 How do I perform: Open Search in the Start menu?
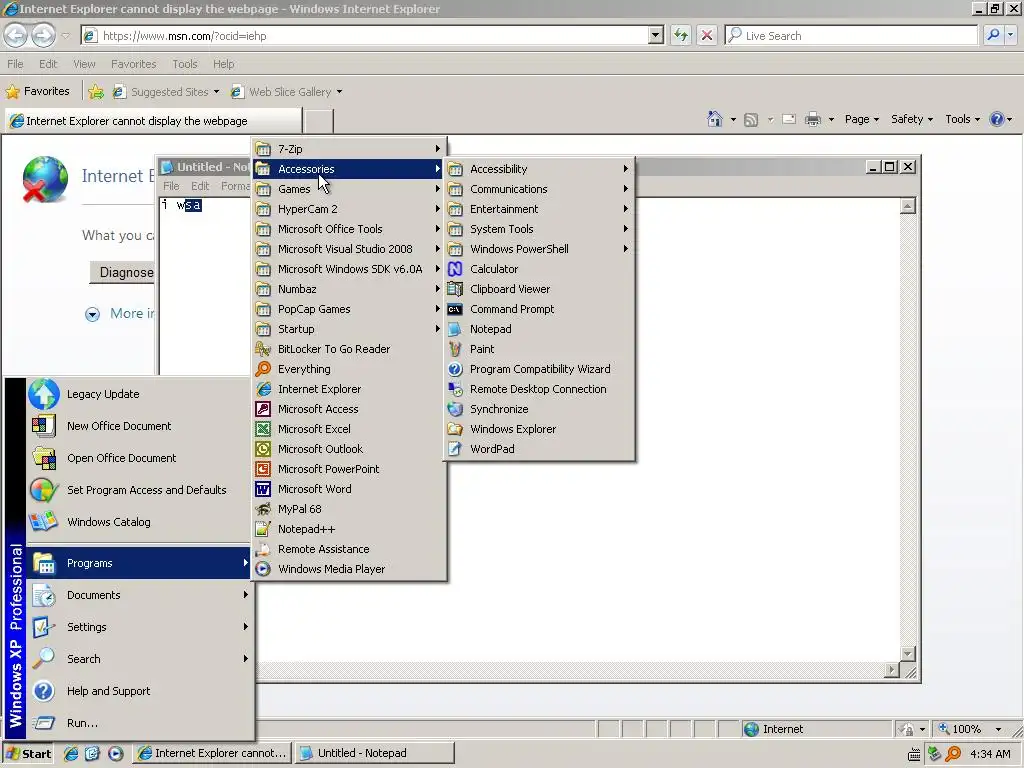(x=138, y=660)
